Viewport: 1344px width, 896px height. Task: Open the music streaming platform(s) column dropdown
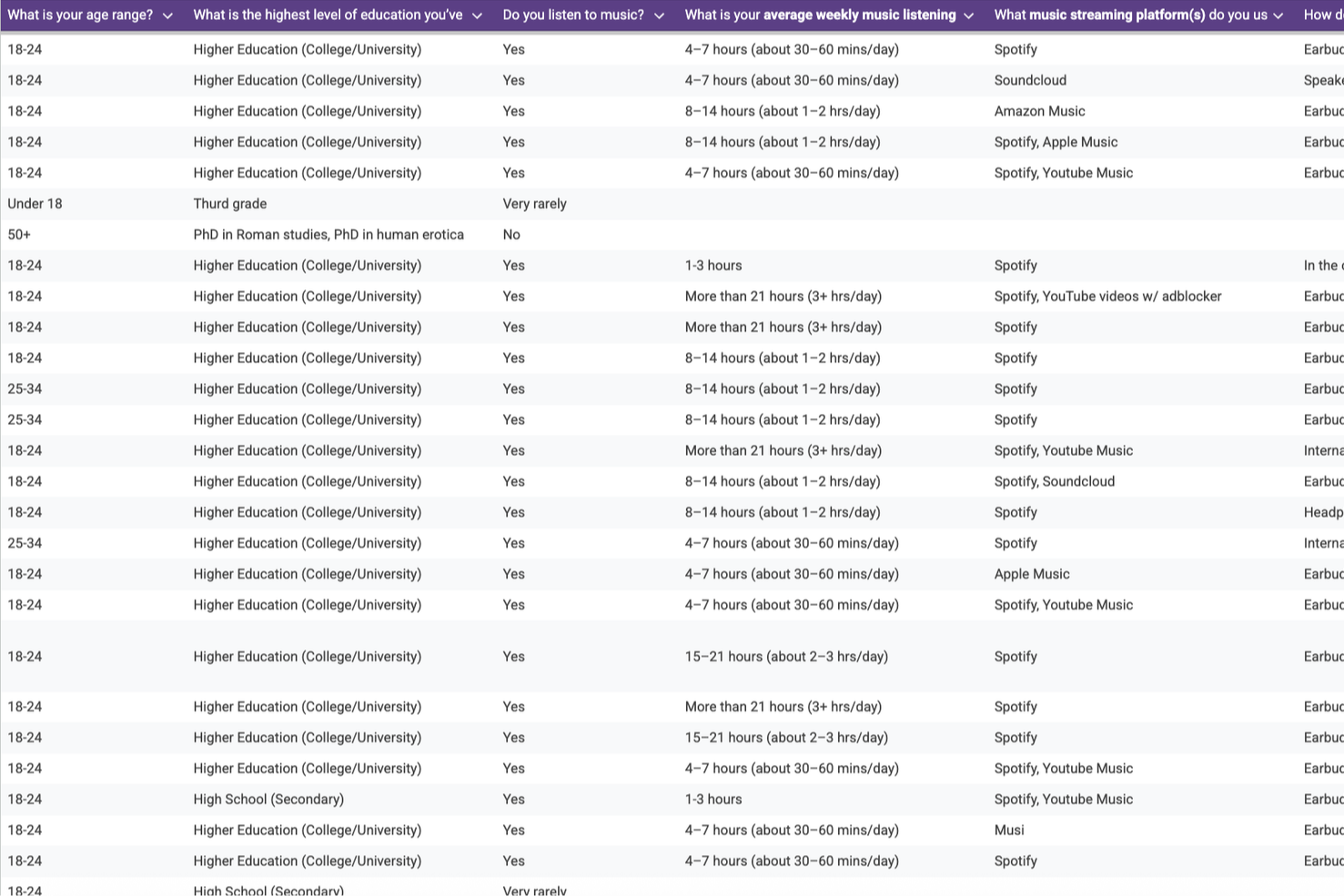coord(1278,15)
